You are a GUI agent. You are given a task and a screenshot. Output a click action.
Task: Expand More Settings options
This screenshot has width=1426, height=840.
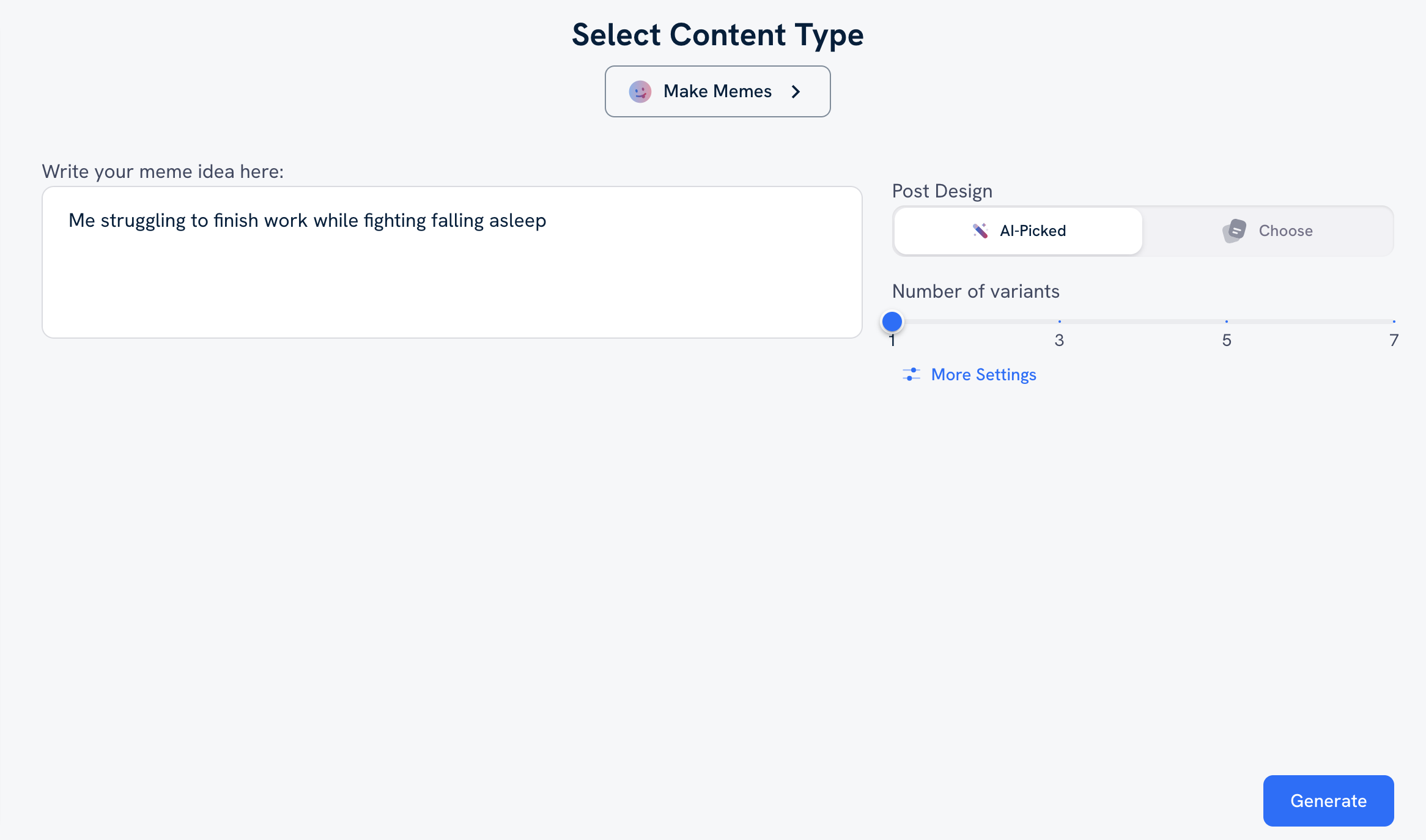tap(969, 374)
